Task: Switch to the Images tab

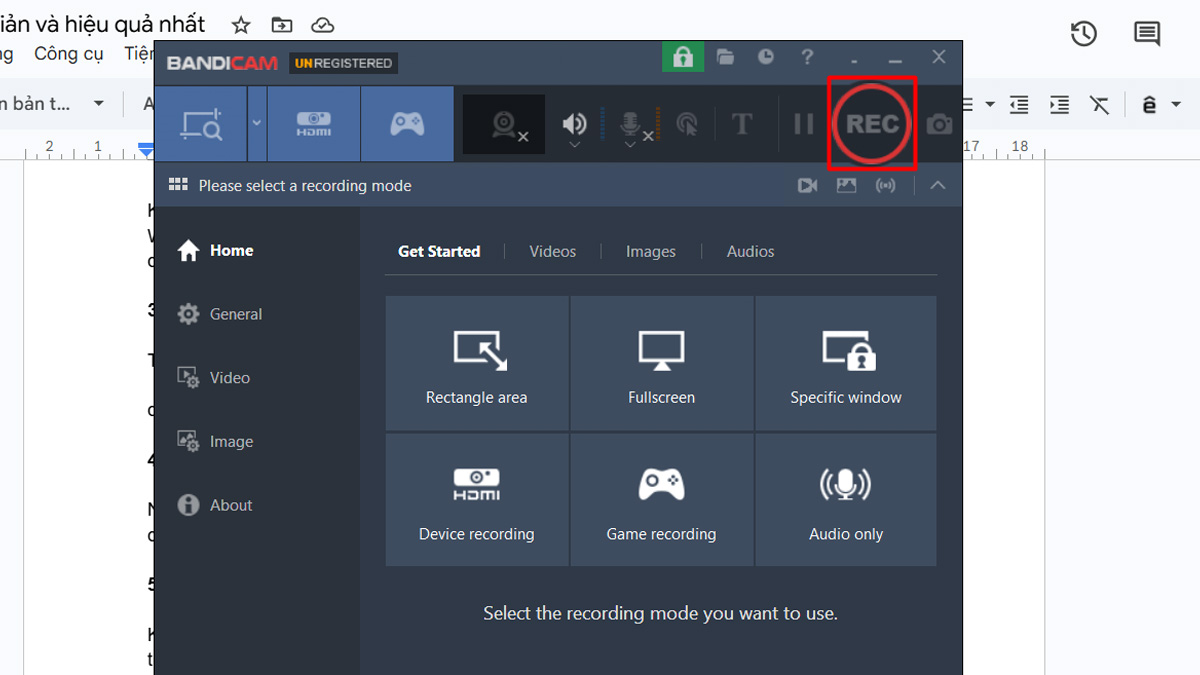Action: (x=651, y=252)
